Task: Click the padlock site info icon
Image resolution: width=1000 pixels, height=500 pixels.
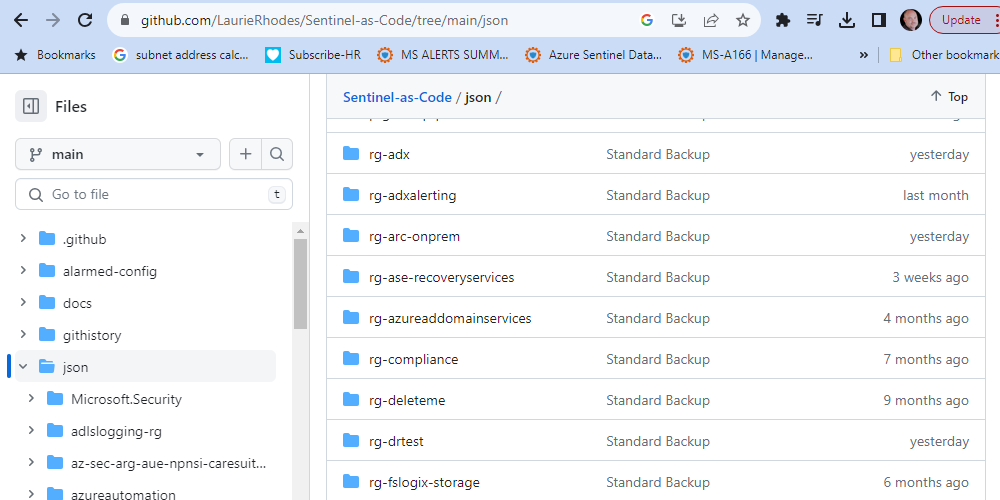Action: [125, 20]
